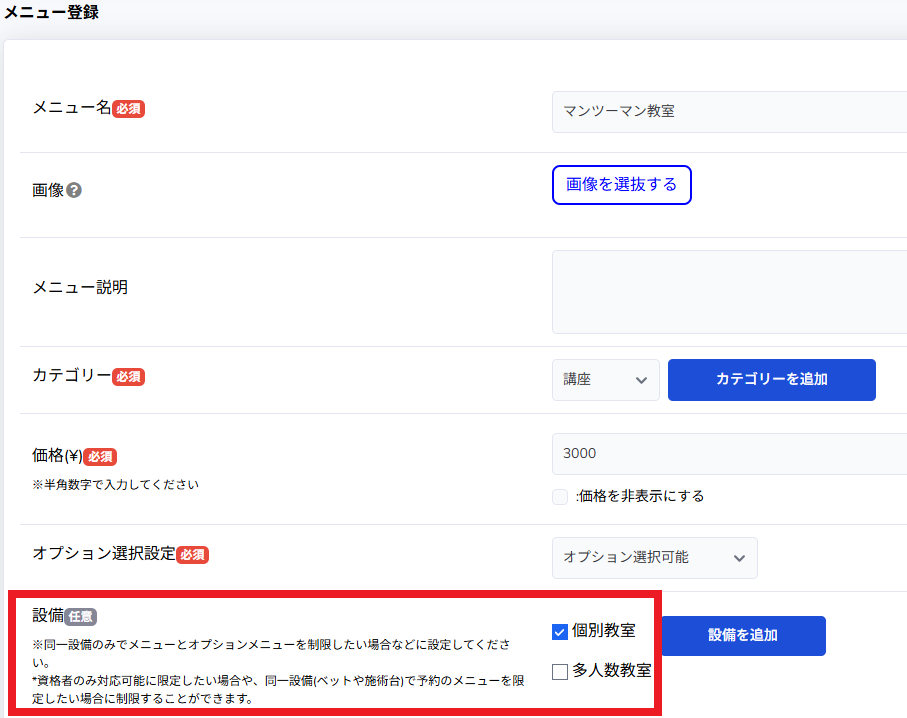Focus the メニュー名 text field
Screen dimensions: 907x718
coord(728,111)
